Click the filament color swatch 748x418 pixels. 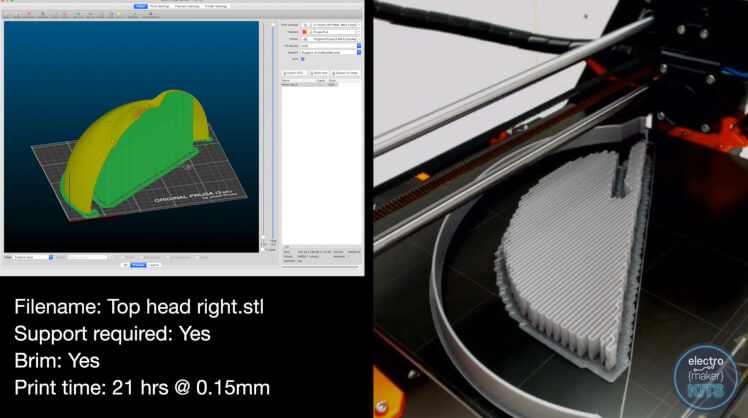tap(305, 32)
